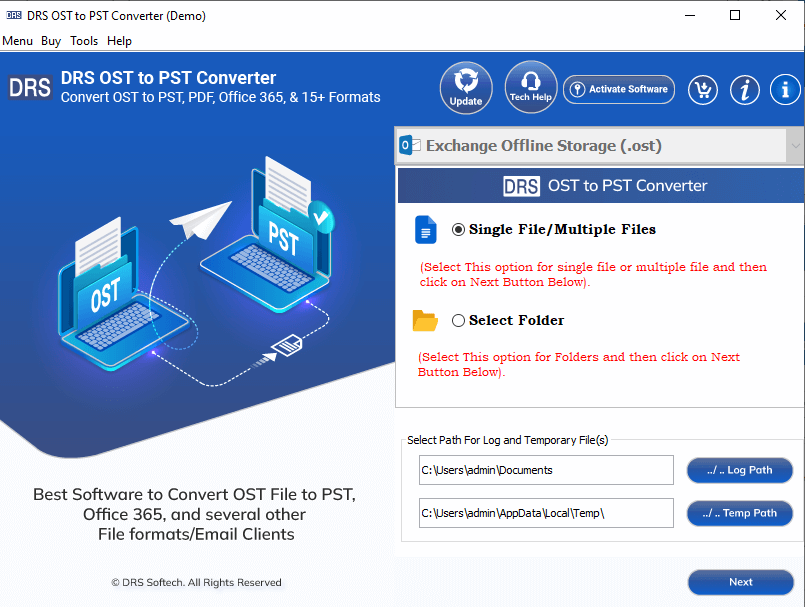Click the italic 'i' info icon
Image resolution: width=805 pixels, height=607 pixels.
click(744, 90)
